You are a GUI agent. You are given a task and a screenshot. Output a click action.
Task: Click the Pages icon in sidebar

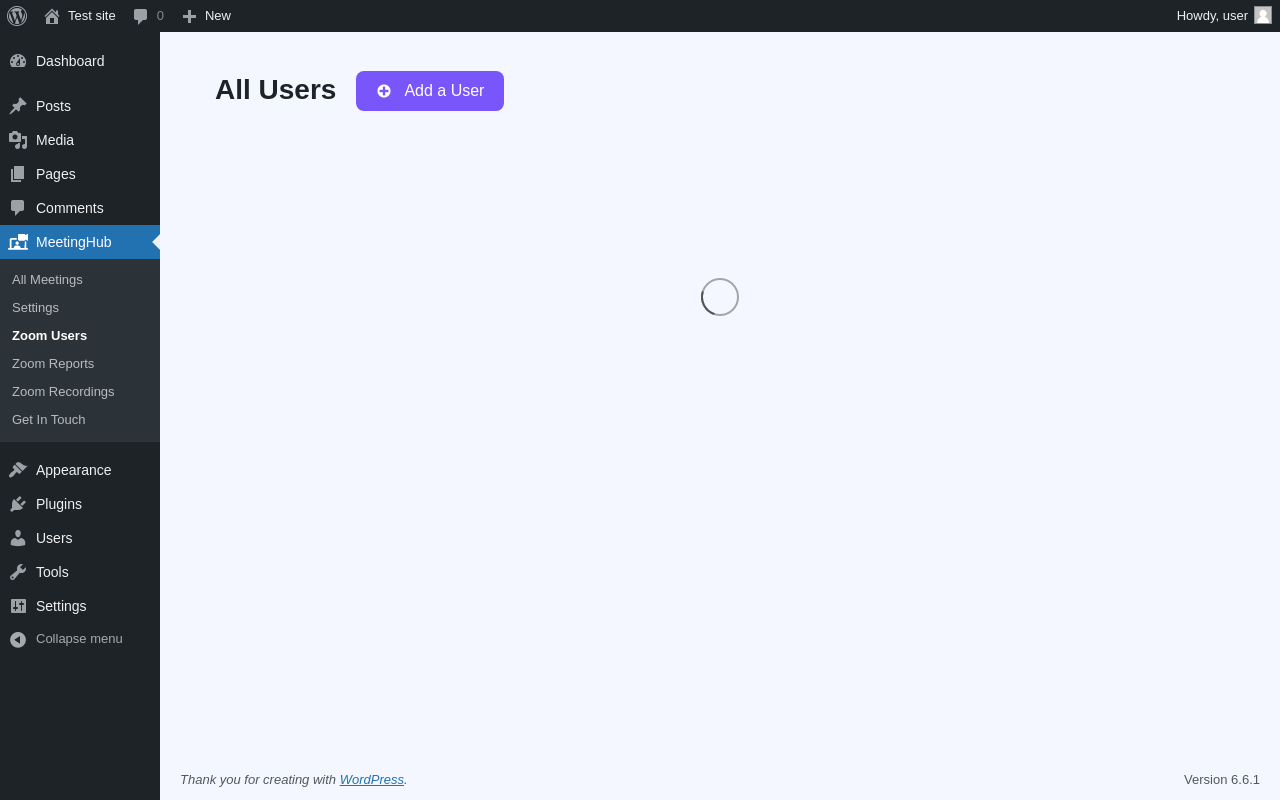(x=18, y=174)
